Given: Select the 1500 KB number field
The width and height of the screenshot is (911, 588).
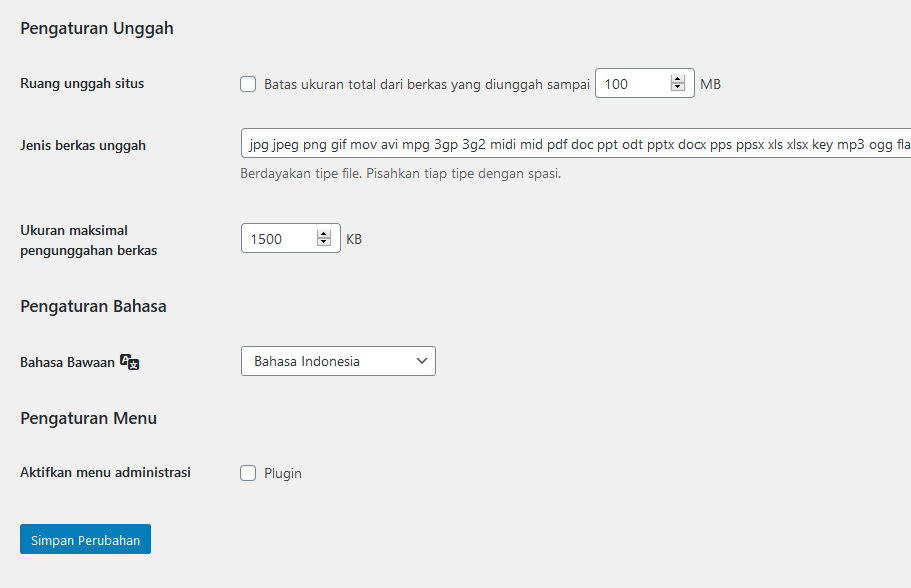Looking at the screenshot, I should 276,239.
